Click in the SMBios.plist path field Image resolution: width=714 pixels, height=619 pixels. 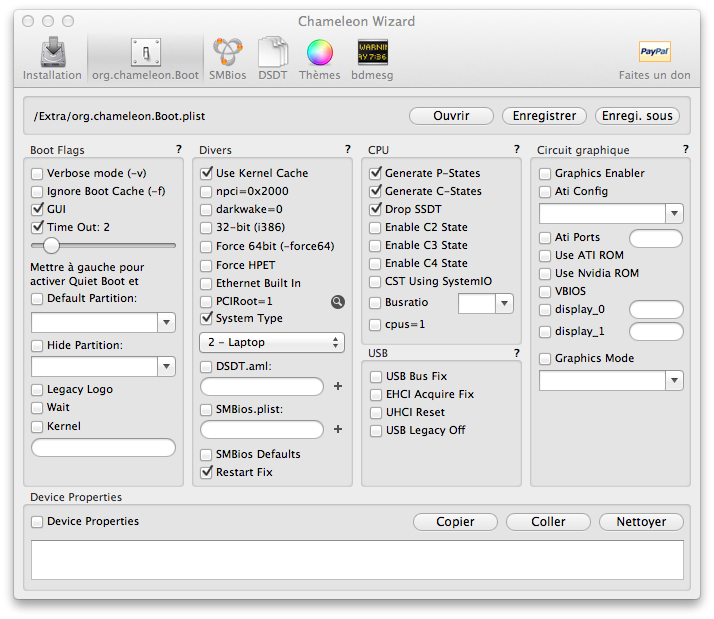262,429
